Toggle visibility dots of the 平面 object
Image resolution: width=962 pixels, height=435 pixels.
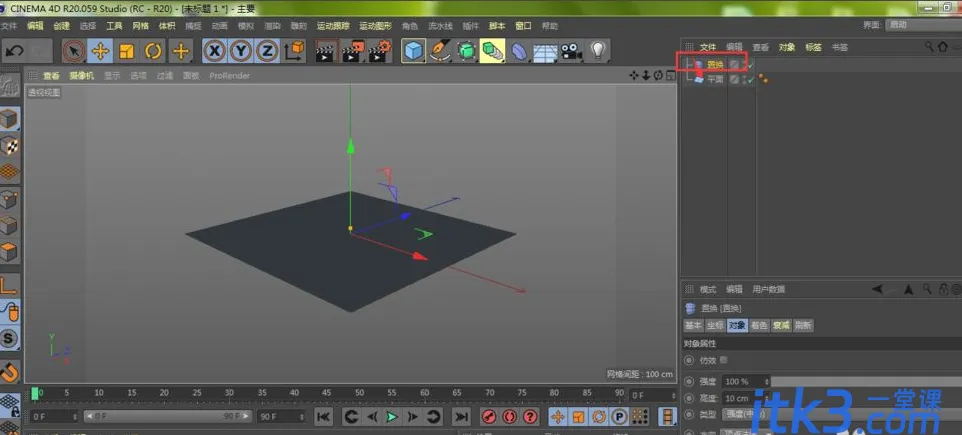[744, 79]
